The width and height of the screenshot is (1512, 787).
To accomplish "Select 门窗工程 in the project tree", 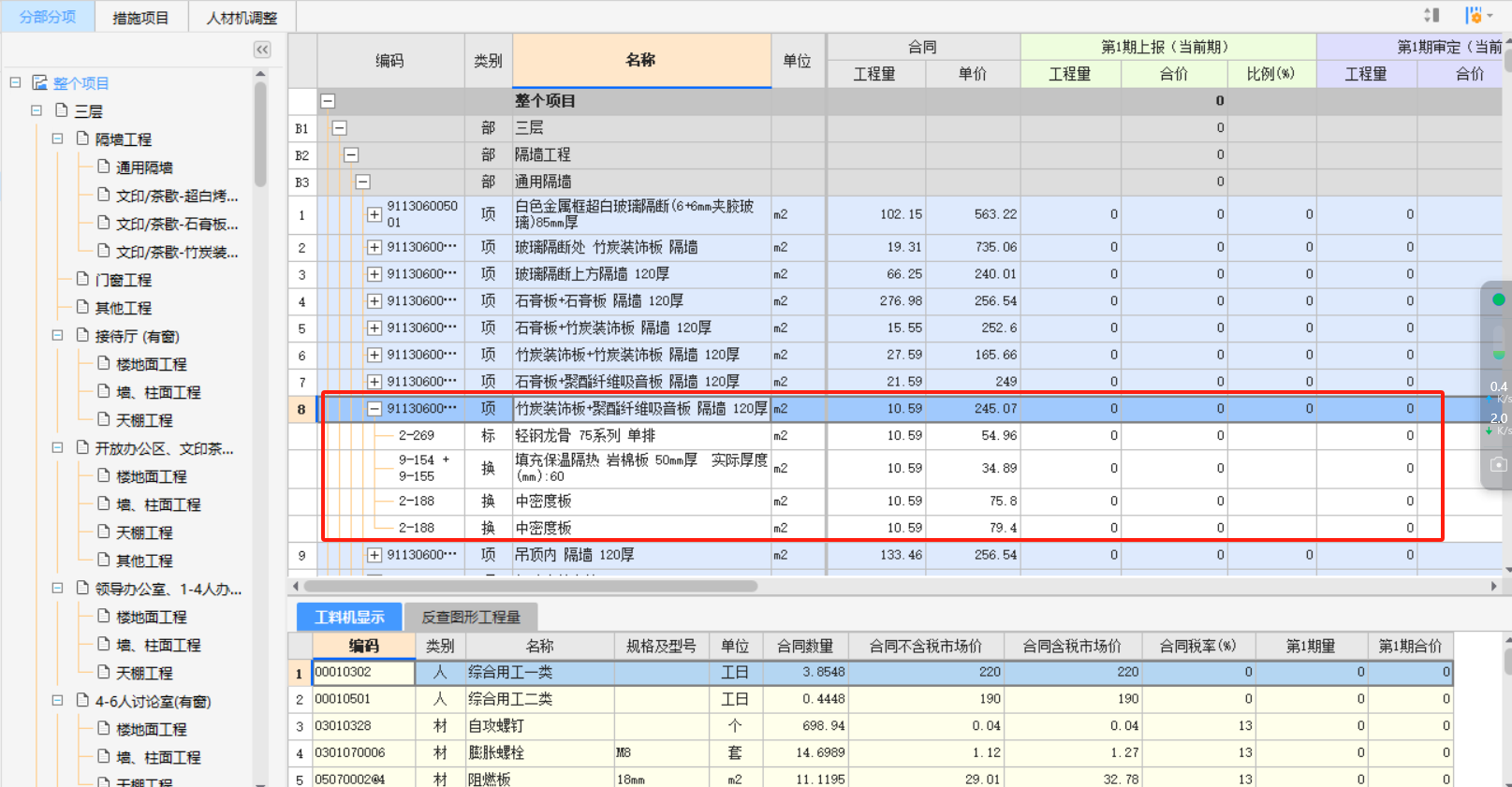I will pyautogui.click(x=123, y=280).
